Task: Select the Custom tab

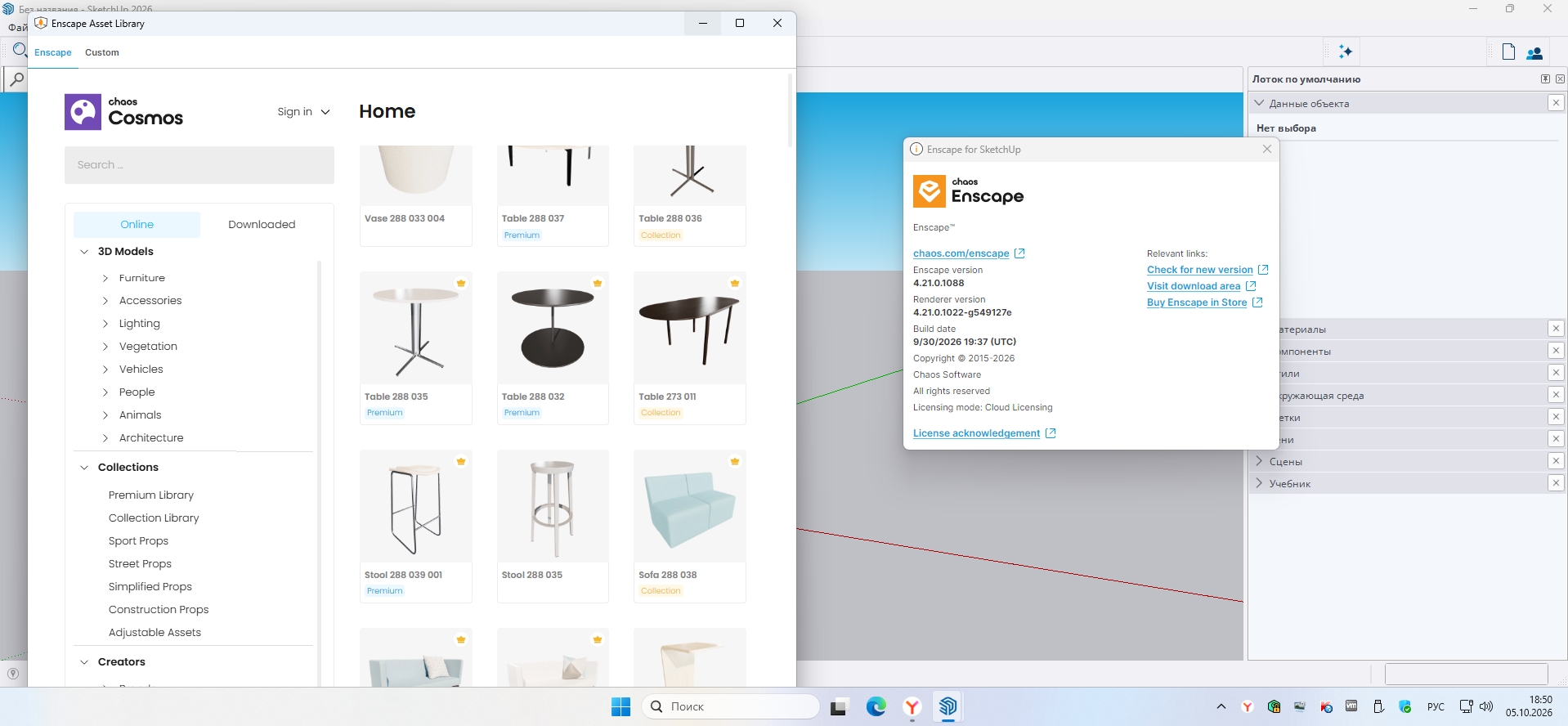Action: tap(102, 52)
